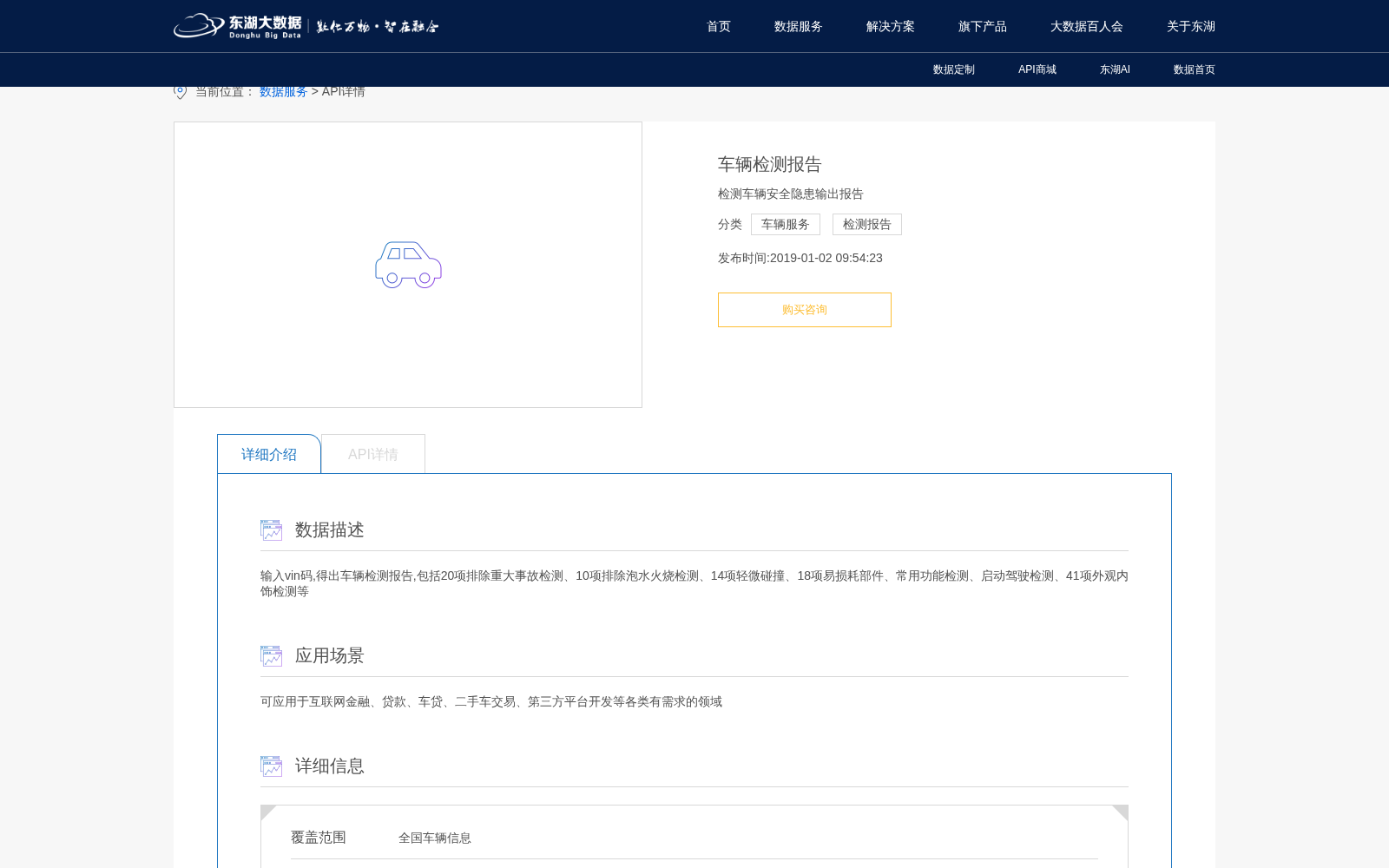Image resolution: width=1389 pixels, height=868 pixels.
Task: Go to 东湖AI in the submenu
Action: click(1115, 69)
